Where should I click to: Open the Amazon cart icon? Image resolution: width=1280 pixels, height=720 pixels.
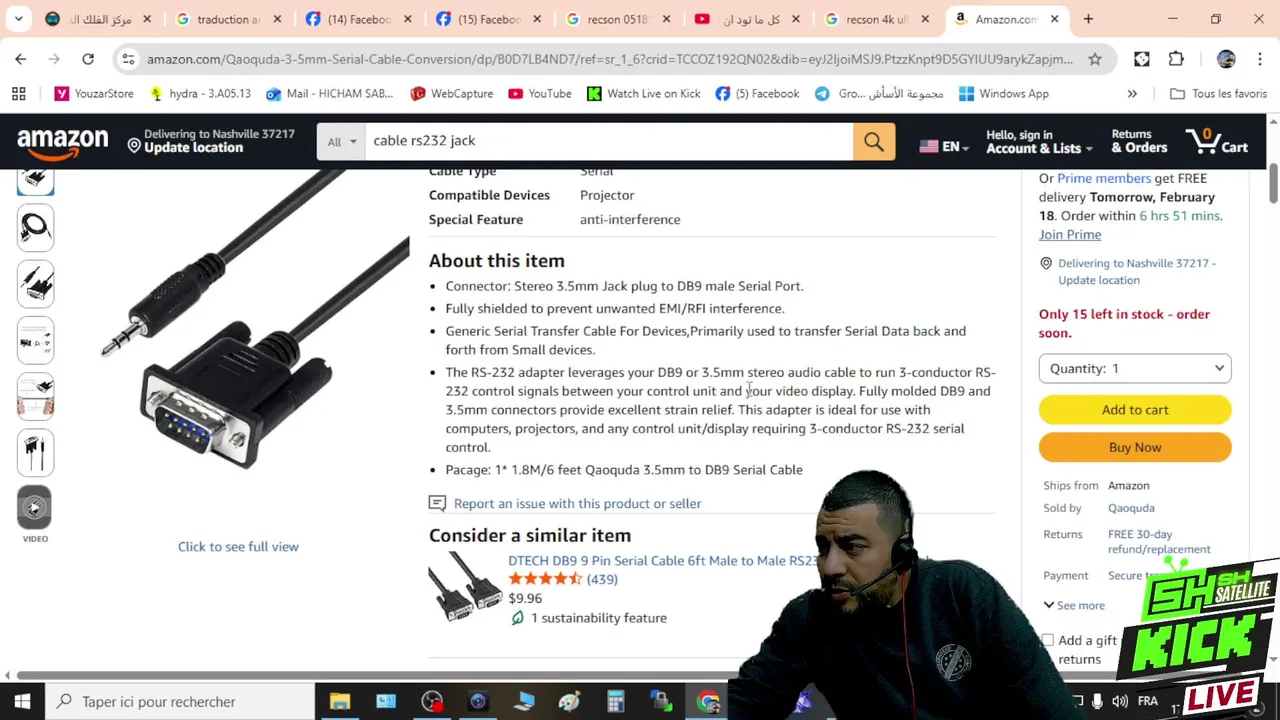tap(1216, 141)
